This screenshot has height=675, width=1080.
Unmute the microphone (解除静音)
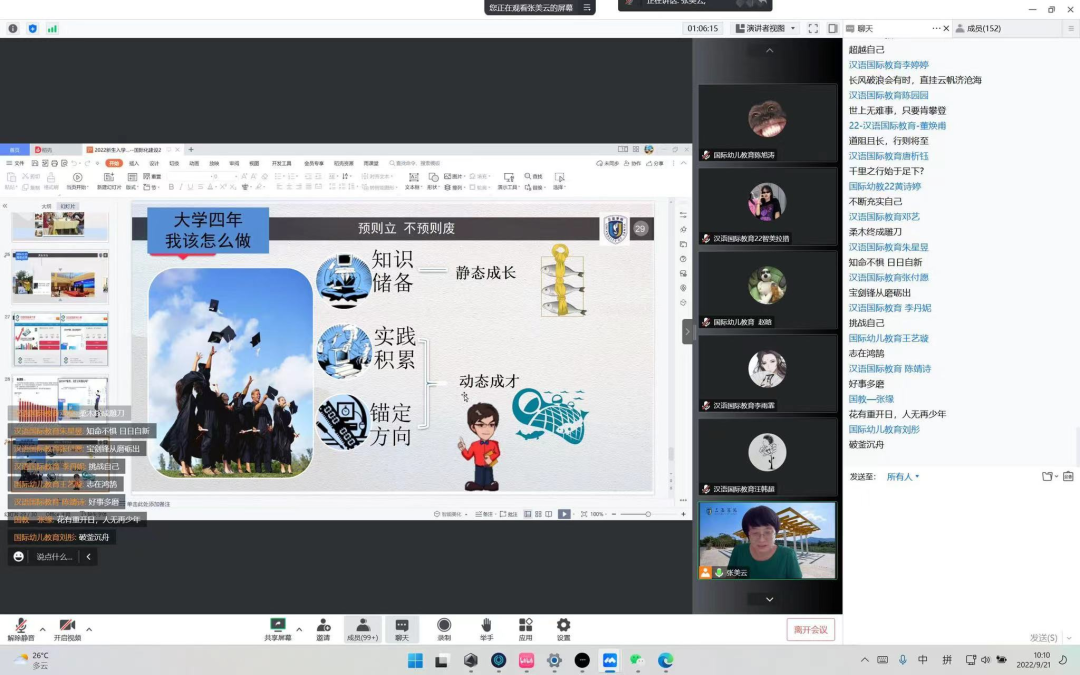tap(20, 627)
